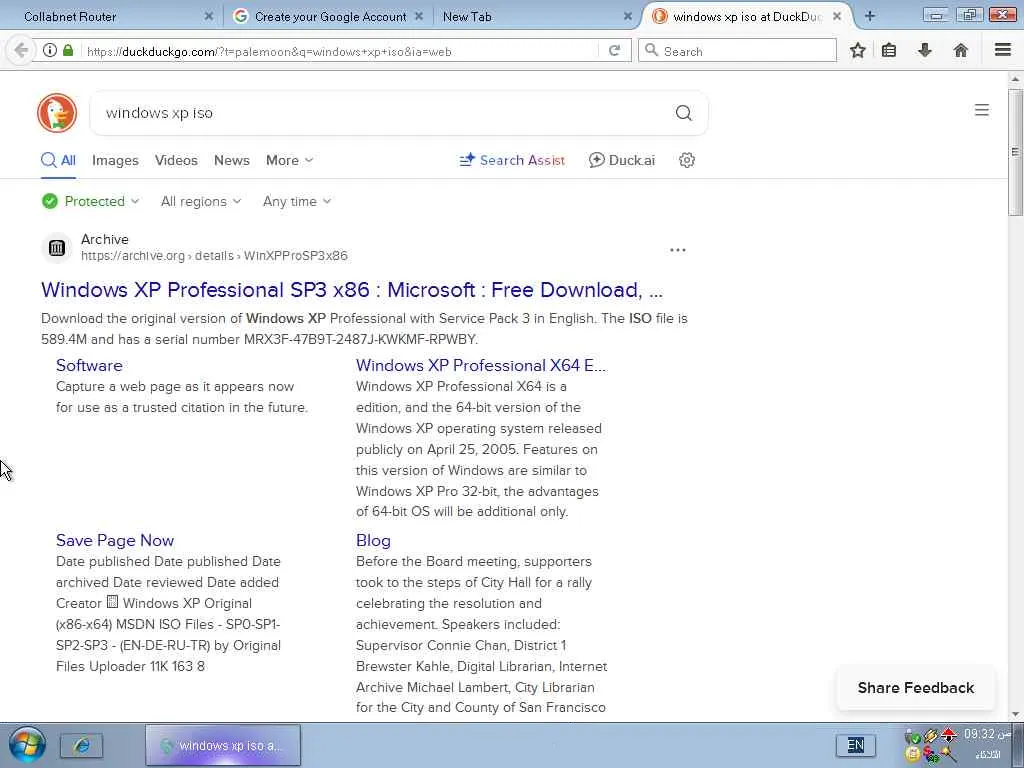Image resolution: width=1024 pixels, height=768 pixels.
Task: Select the All search category
Action: [58, 160]
